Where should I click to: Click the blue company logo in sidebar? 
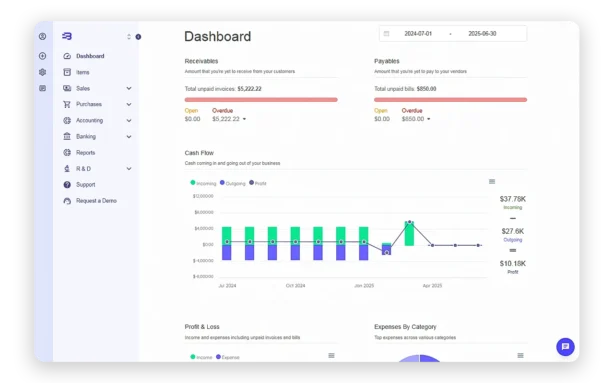(x=67, y=36)
